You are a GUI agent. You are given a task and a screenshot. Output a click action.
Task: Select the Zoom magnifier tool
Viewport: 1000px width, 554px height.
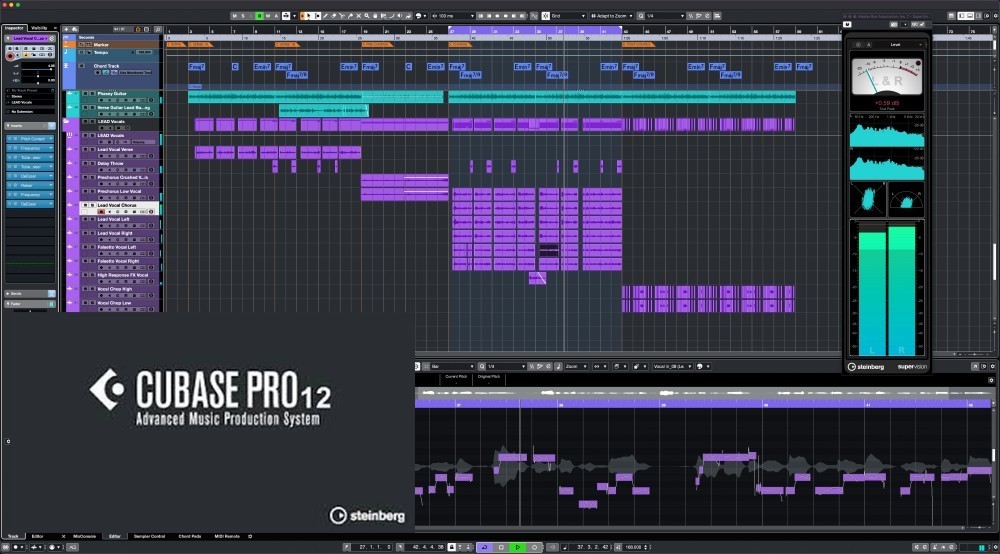pos(367,16)
